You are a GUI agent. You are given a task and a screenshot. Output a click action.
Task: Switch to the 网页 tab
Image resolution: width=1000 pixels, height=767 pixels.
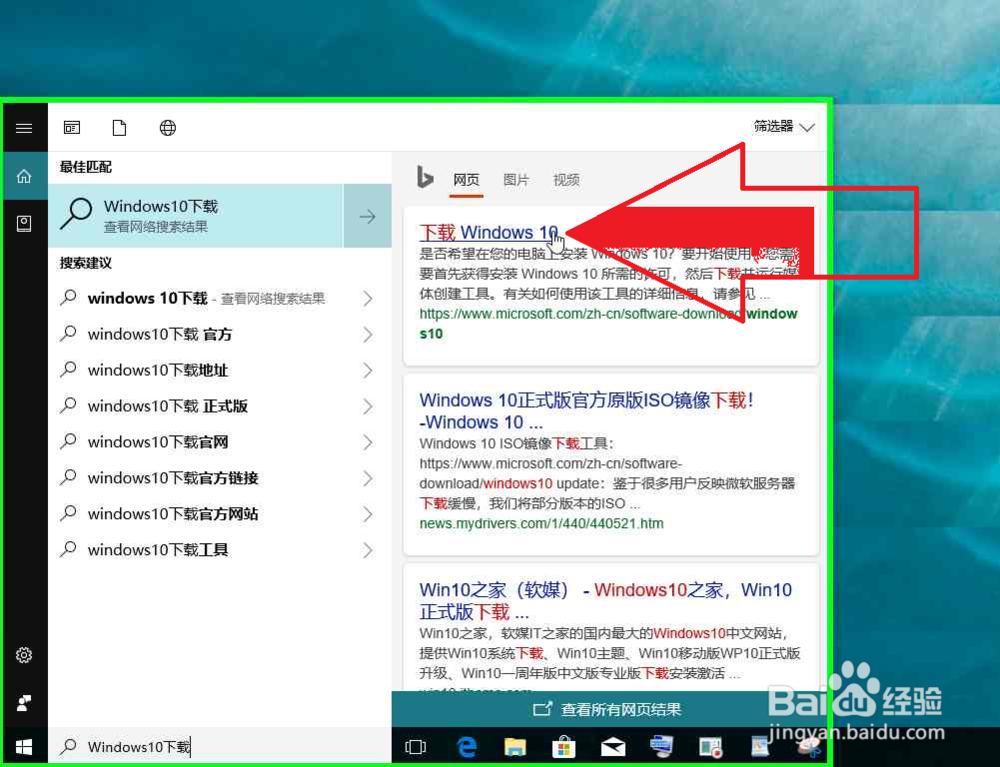pyautogui.click(x=466, y=180)
